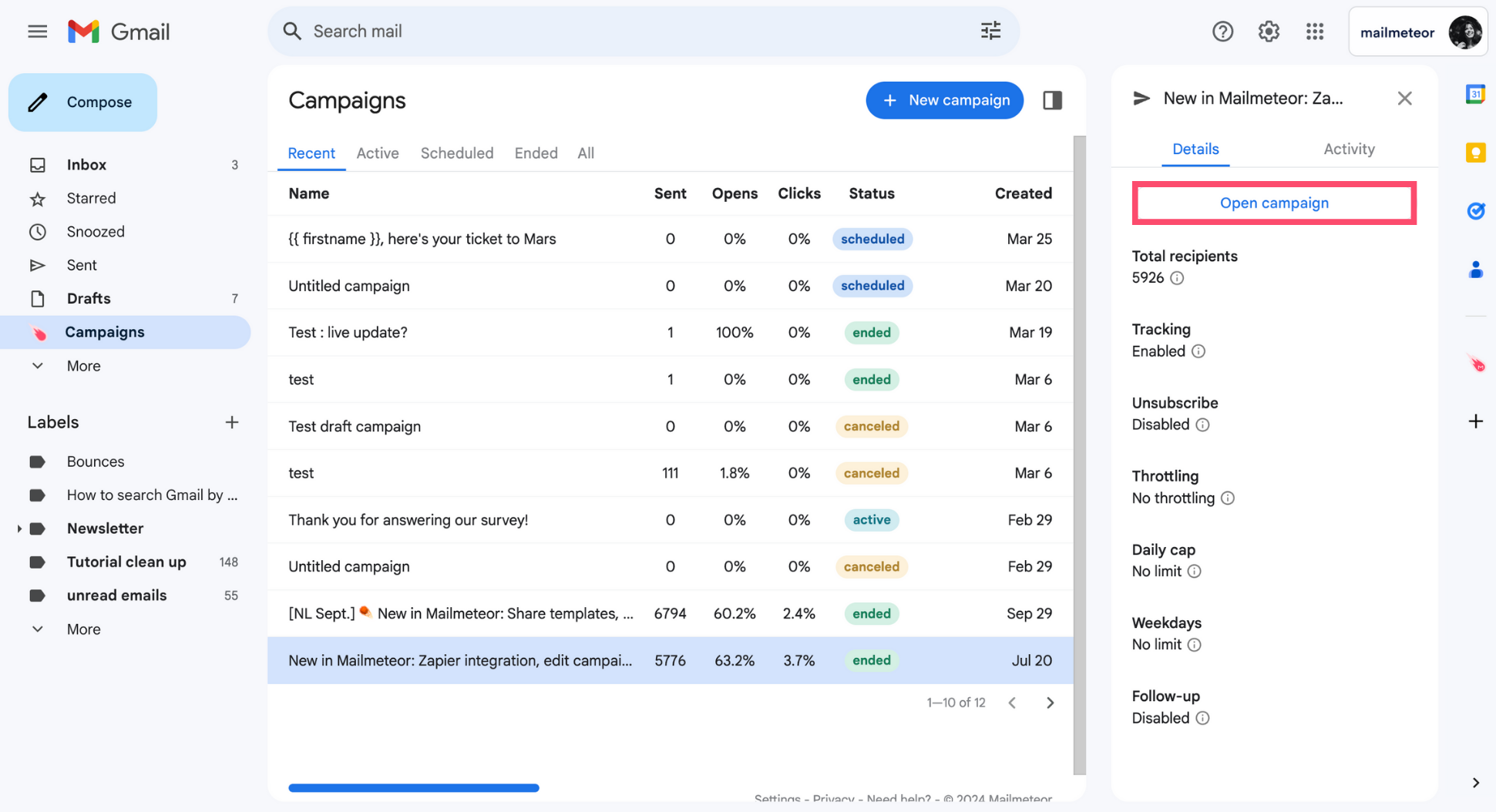
Task: Open the Details tab in side panel
Action: [x=1195, y=149]
